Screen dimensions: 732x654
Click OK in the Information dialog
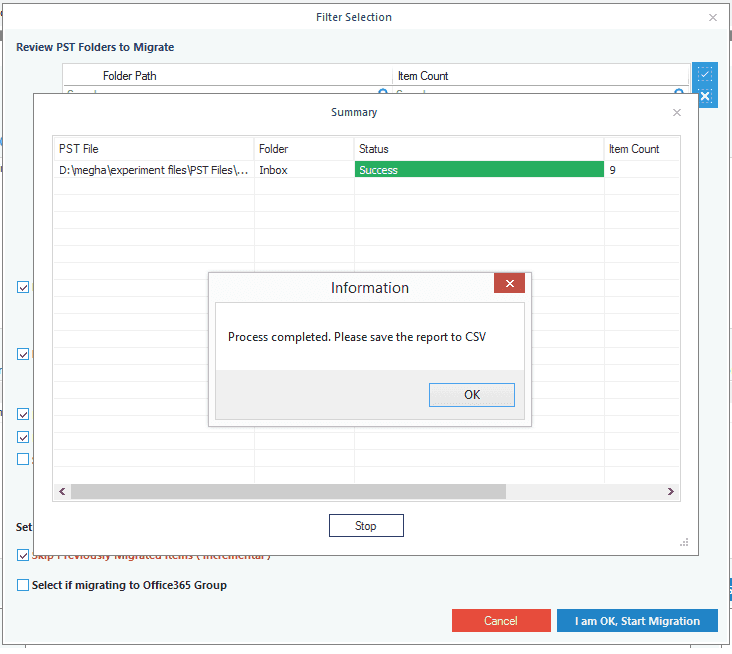tap(472, 395)
